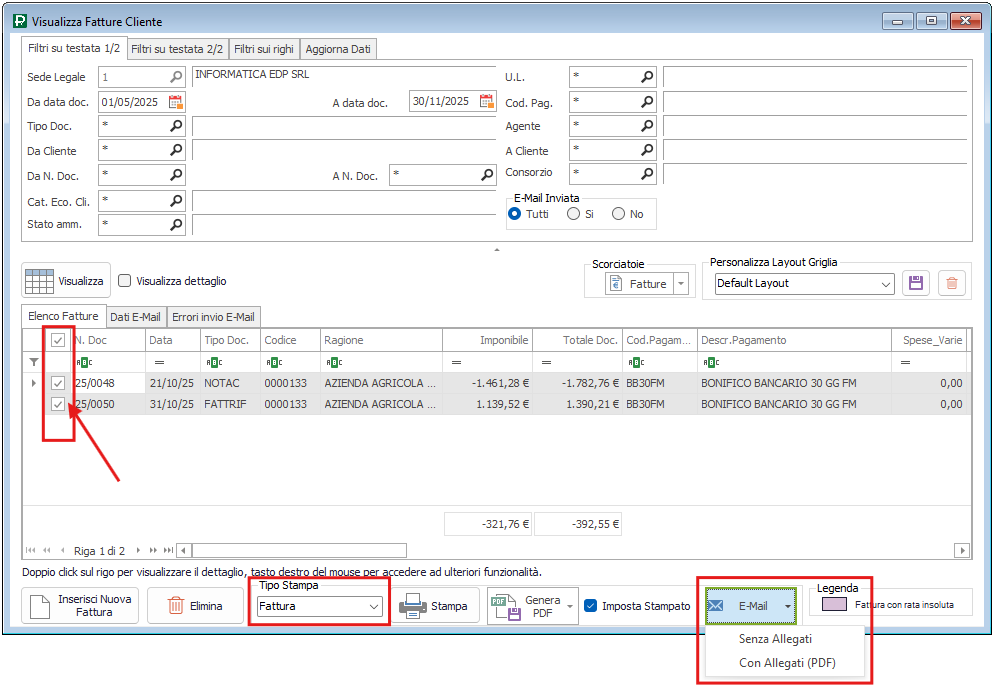Screen dimensions: 994x685
Task: Select the Si radio button for E-Mail Inviata
Action: pyautogui.click(x=574, y=214)
